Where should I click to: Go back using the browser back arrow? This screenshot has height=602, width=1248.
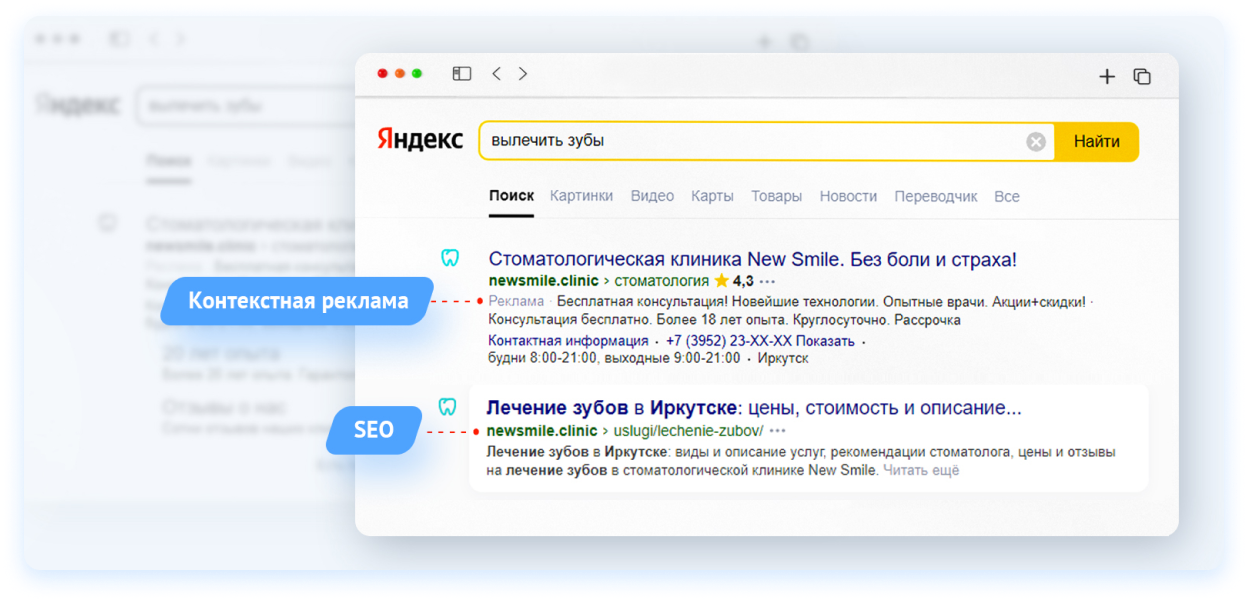point(496,74)
